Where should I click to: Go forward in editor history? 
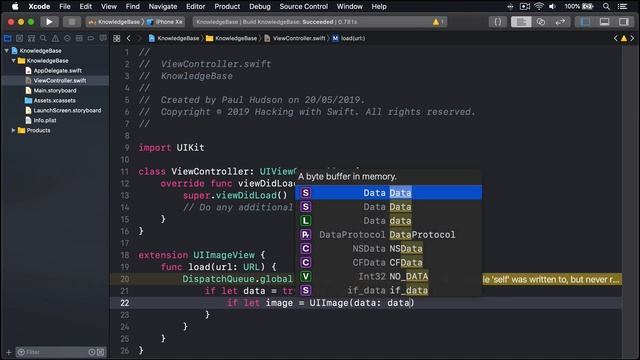(x=139, y=38)
